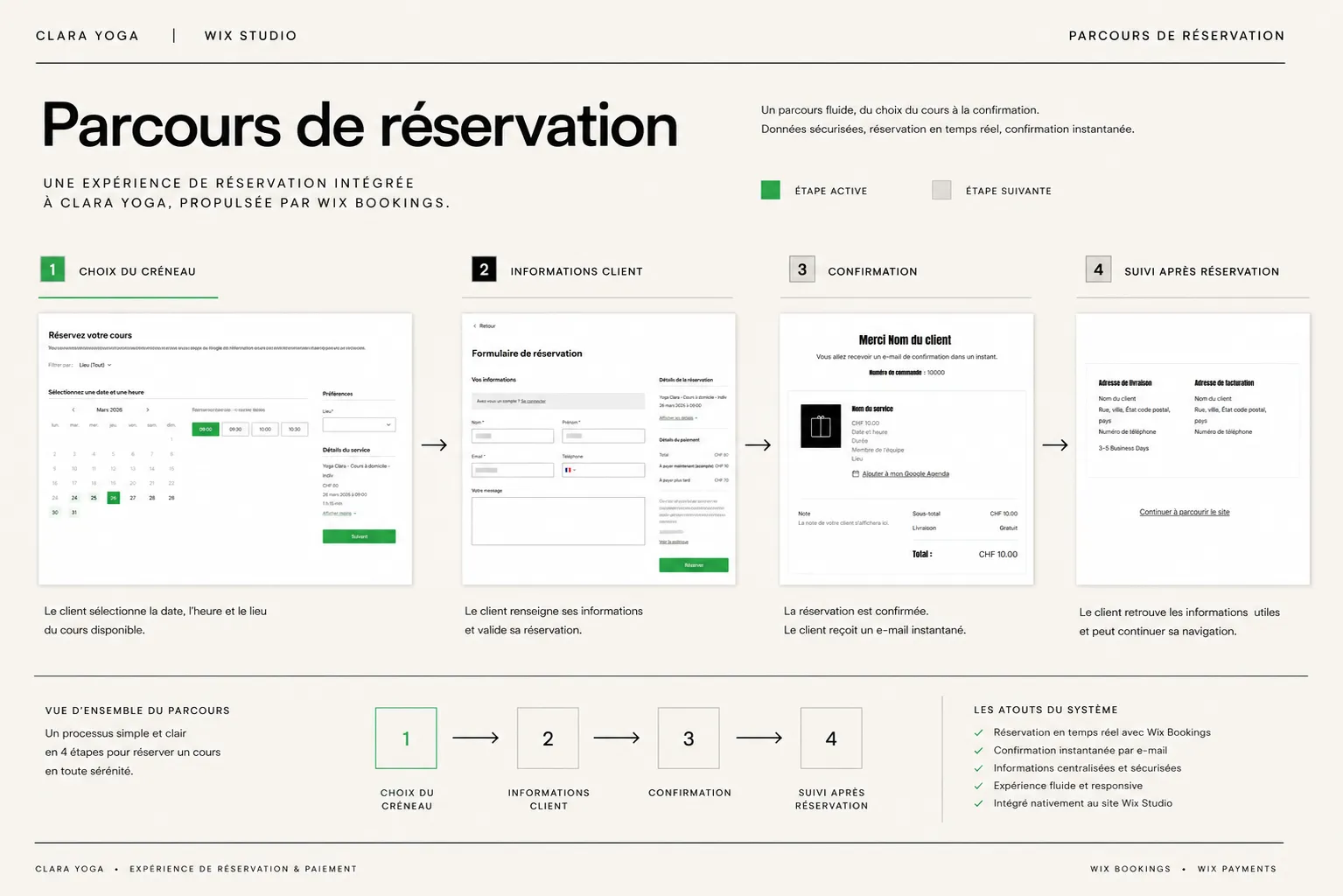This screenshot has height=896, width=1343.
Task: Click into the Votre message textarea
Action: coord(558,521)
